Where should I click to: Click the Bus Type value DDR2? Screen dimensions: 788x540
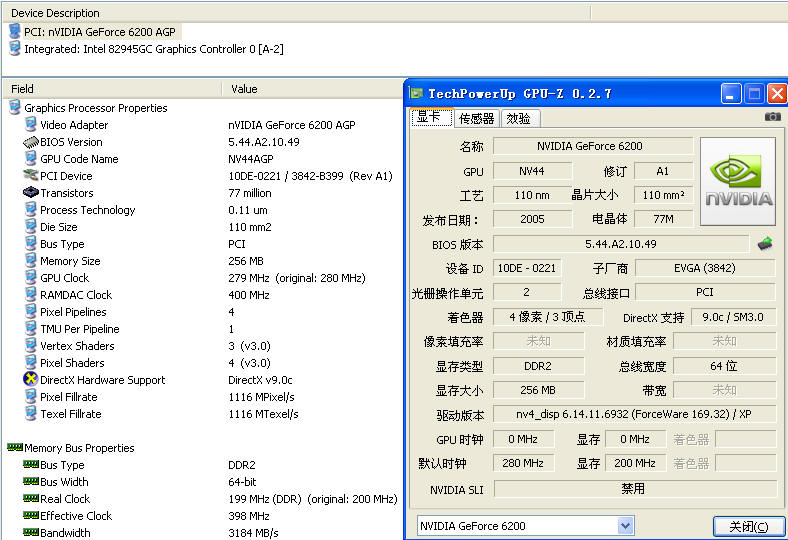point(242,465)
